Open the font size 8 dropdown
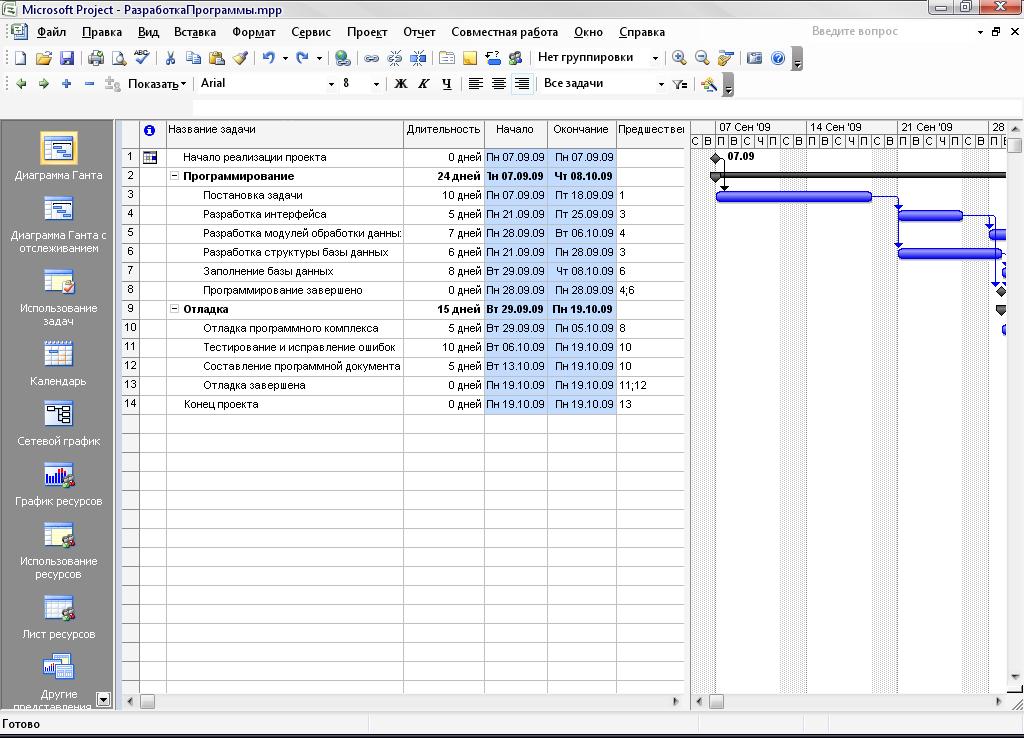 376,84
